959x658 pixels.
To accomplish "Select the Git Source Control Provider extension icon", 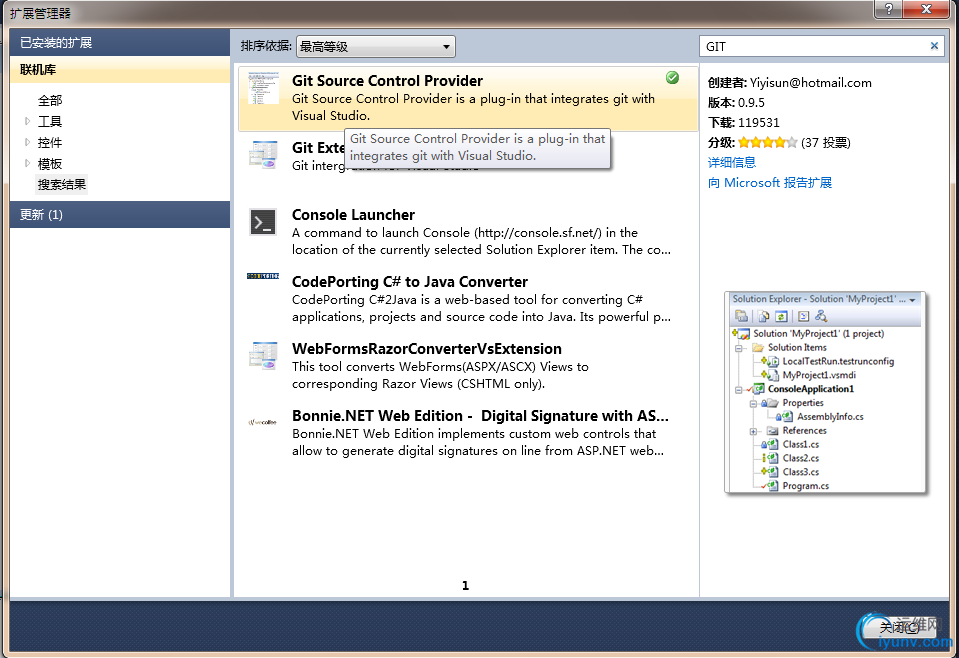I will tap(264, 88).
